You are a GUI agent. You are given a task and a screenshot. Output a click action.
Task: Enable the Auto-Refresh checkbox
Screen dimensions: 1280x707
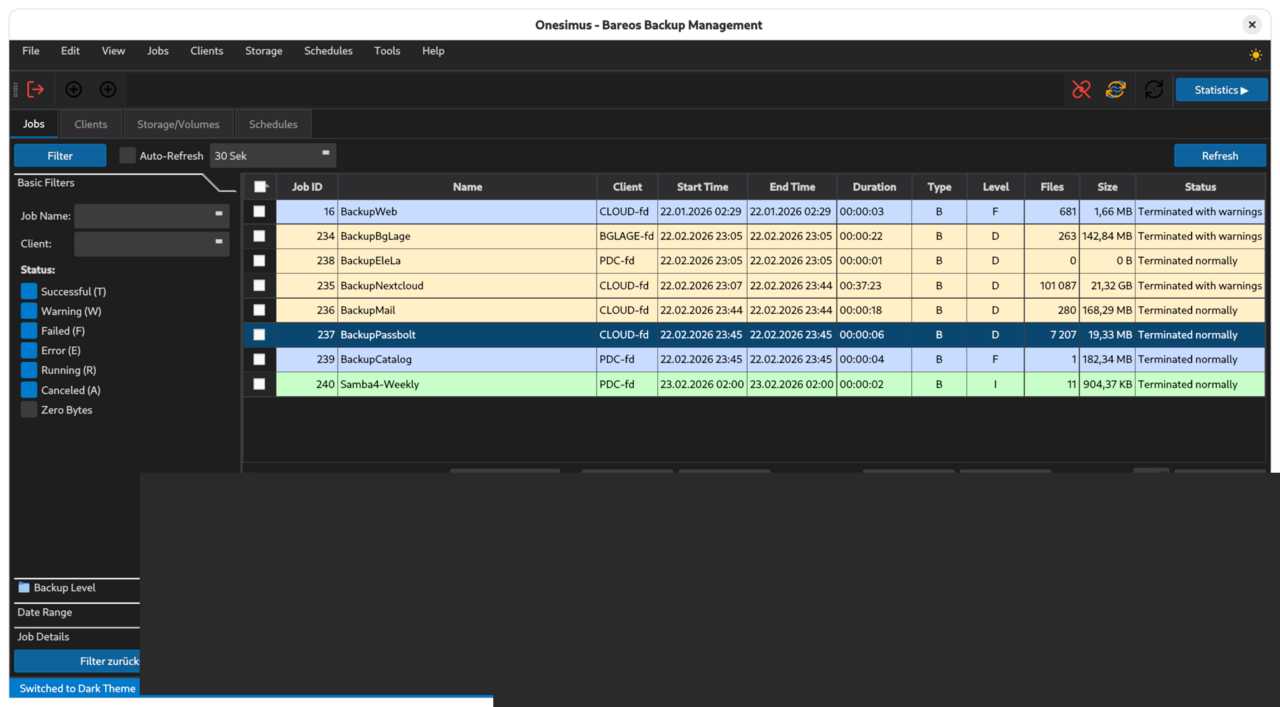tap(128, 156)
